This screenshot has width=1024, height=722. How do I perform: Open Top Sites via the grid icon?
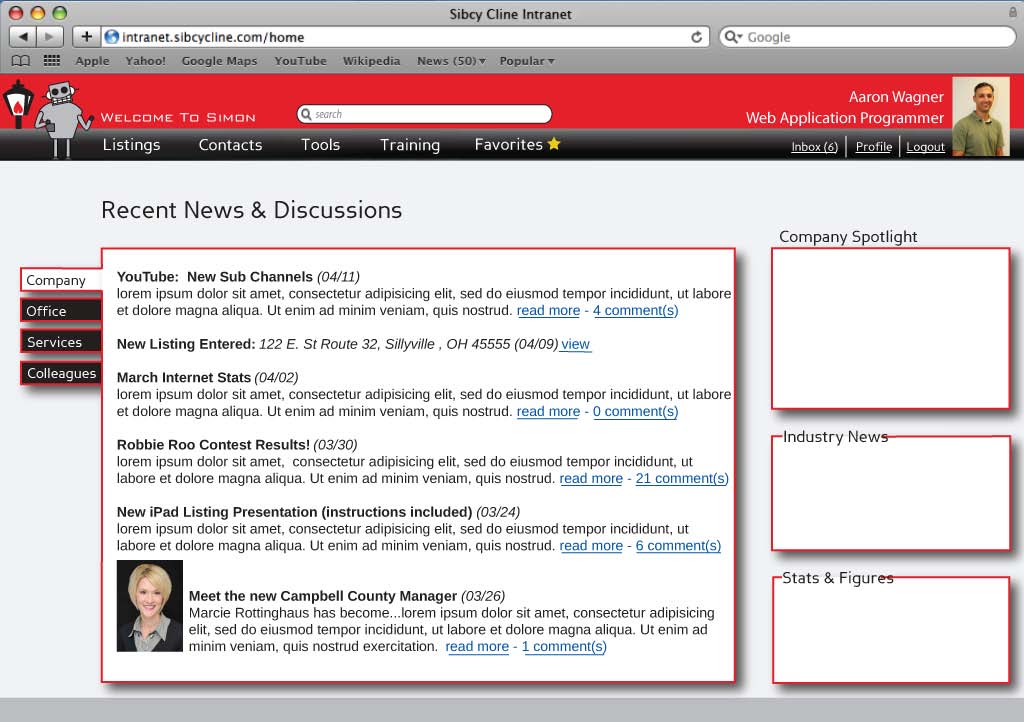pyautogui.click(x=51, y=60)
